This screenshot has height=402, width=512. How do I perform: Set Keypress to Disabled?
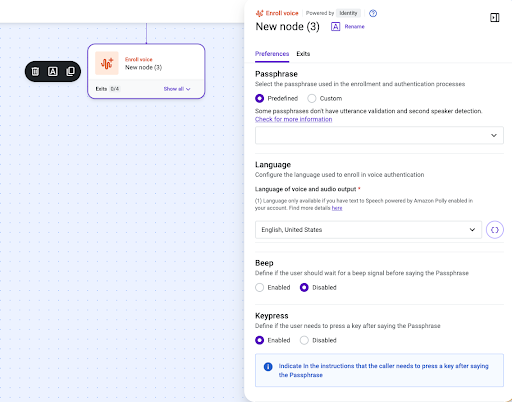click(x=304, y=340)
